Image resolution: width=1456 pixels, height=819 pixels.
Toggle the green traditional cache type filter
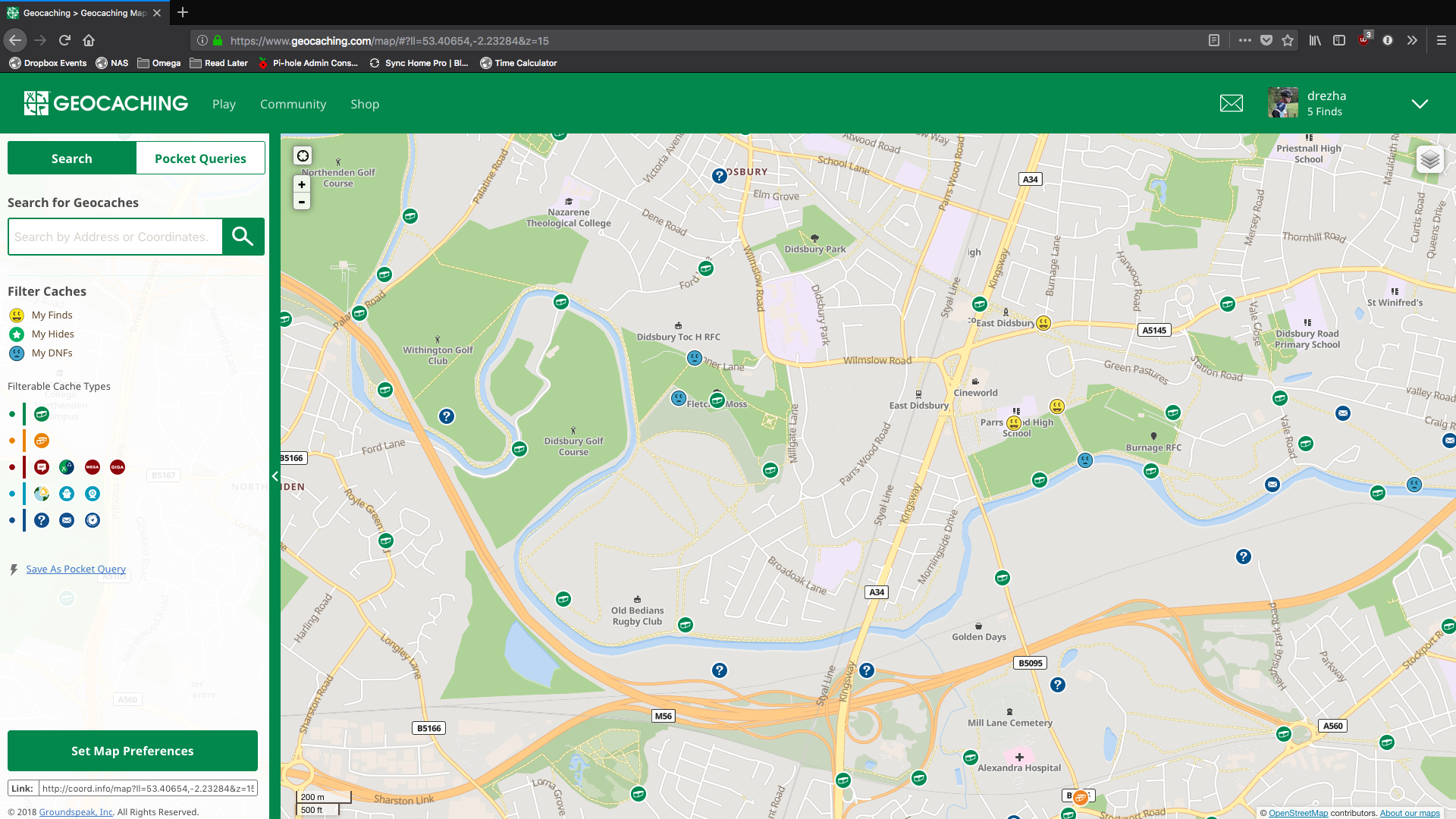[x=42, y=414]
